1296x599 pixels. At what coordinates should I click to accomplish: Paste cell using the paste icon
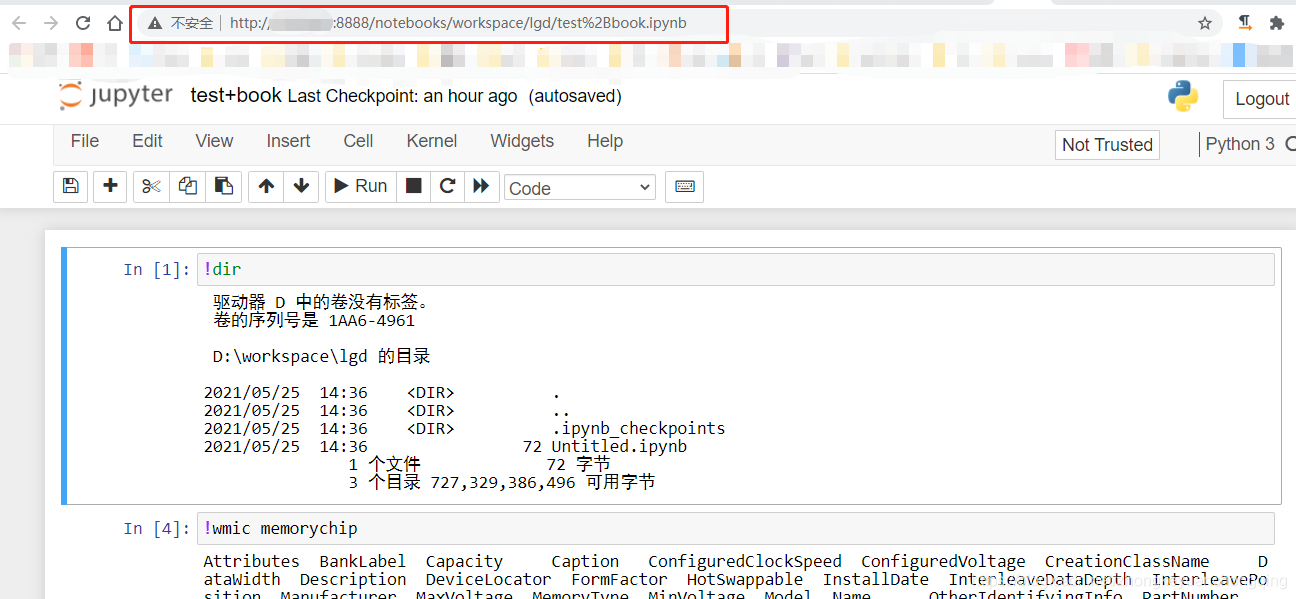tap(224, 187)
